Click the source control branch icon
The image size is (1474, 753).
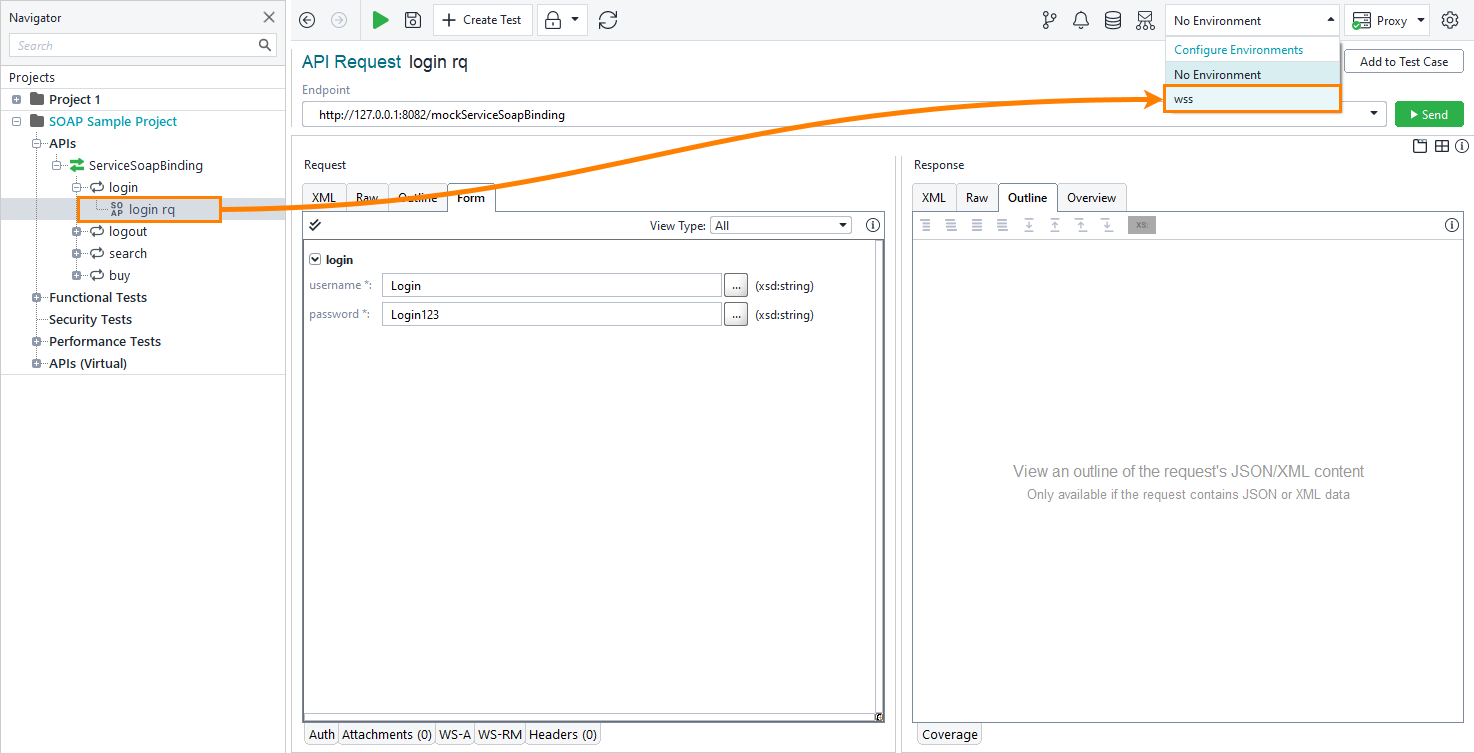(x=1049, y=20)
